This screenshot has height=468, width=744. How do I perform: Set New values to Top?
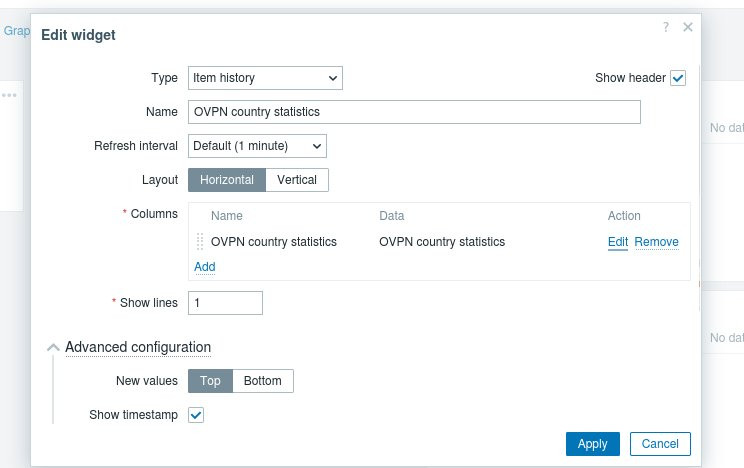coord(210,381)
